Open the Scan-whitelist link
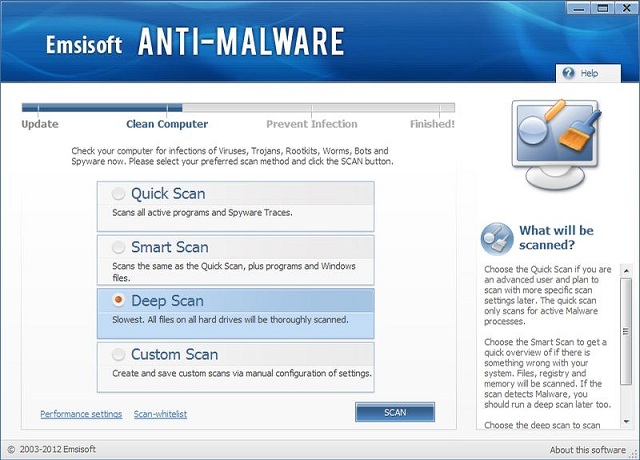Screen dimensions: 640x460 tap(160, 414)
